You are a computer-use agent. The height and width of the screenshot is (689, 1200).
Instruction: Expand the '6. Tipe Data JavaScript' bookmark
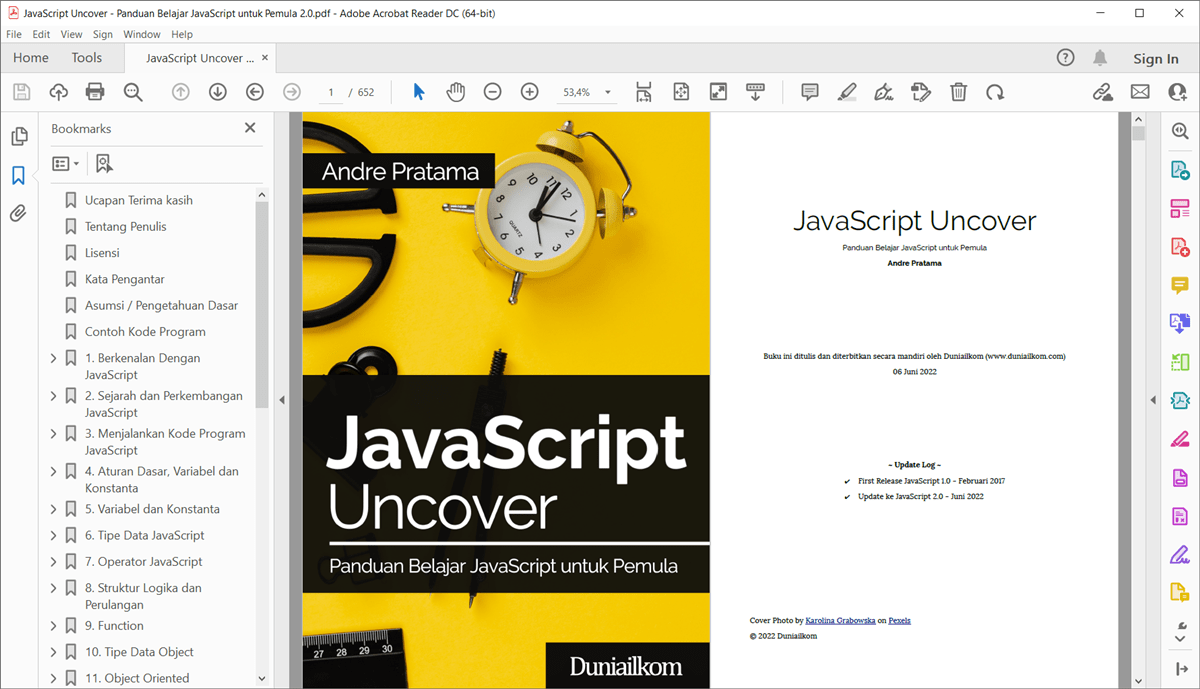coord(54,535)
